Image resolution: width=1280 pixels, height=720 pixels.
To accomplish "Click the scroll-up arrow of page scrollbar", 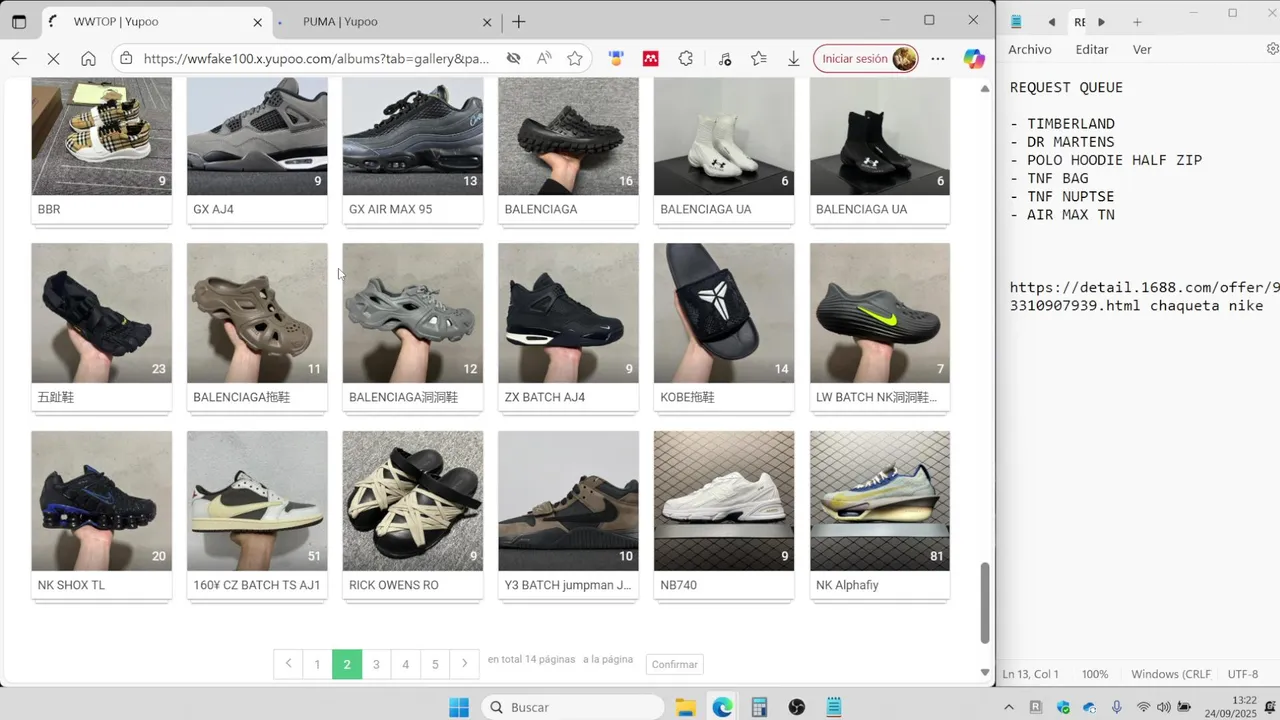I will point(984,88).
